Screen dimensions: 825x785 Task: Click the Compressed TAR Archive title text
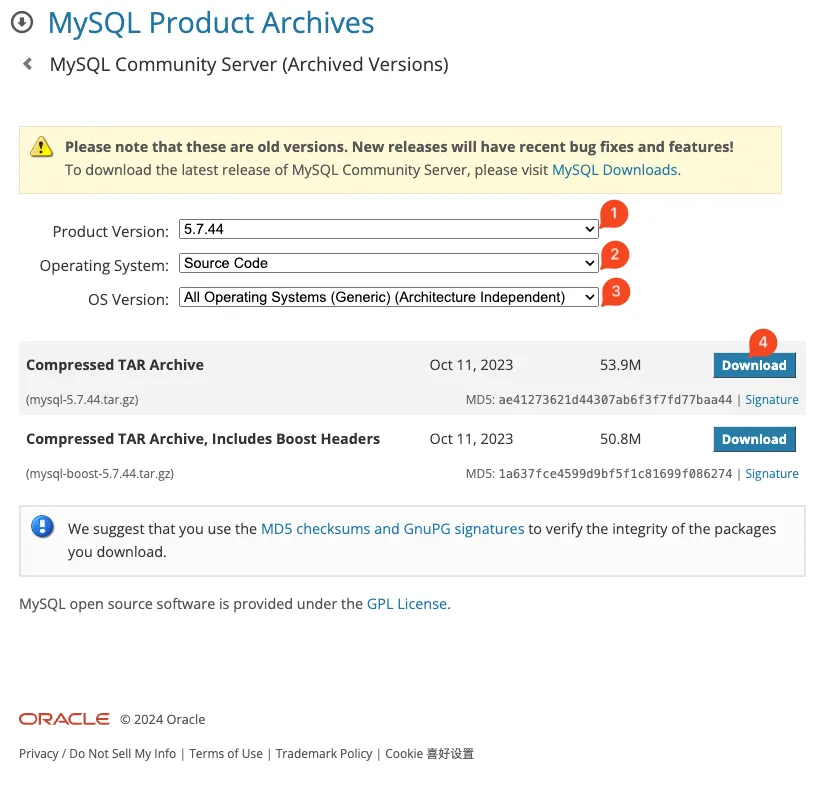[115, 365]
